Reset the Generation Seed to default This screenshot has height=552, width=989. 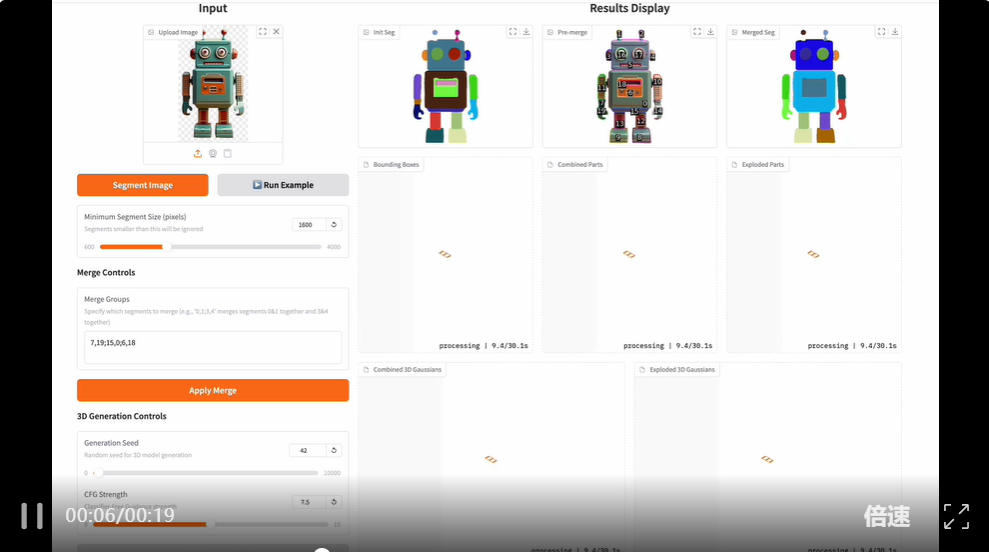334,450
